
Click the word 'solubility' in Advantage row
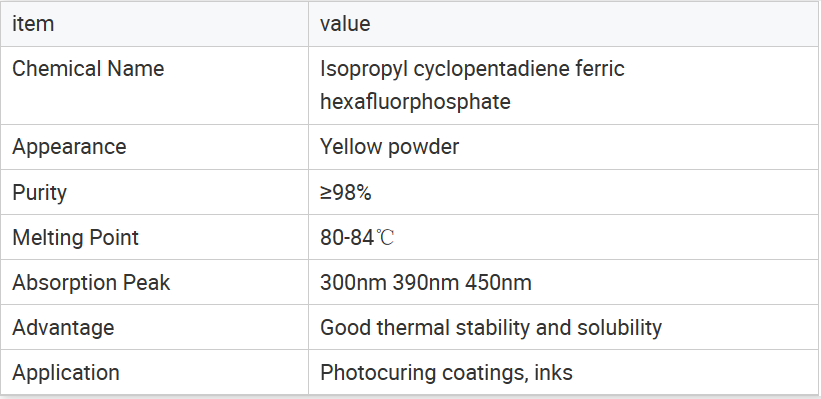click(619, 328)
